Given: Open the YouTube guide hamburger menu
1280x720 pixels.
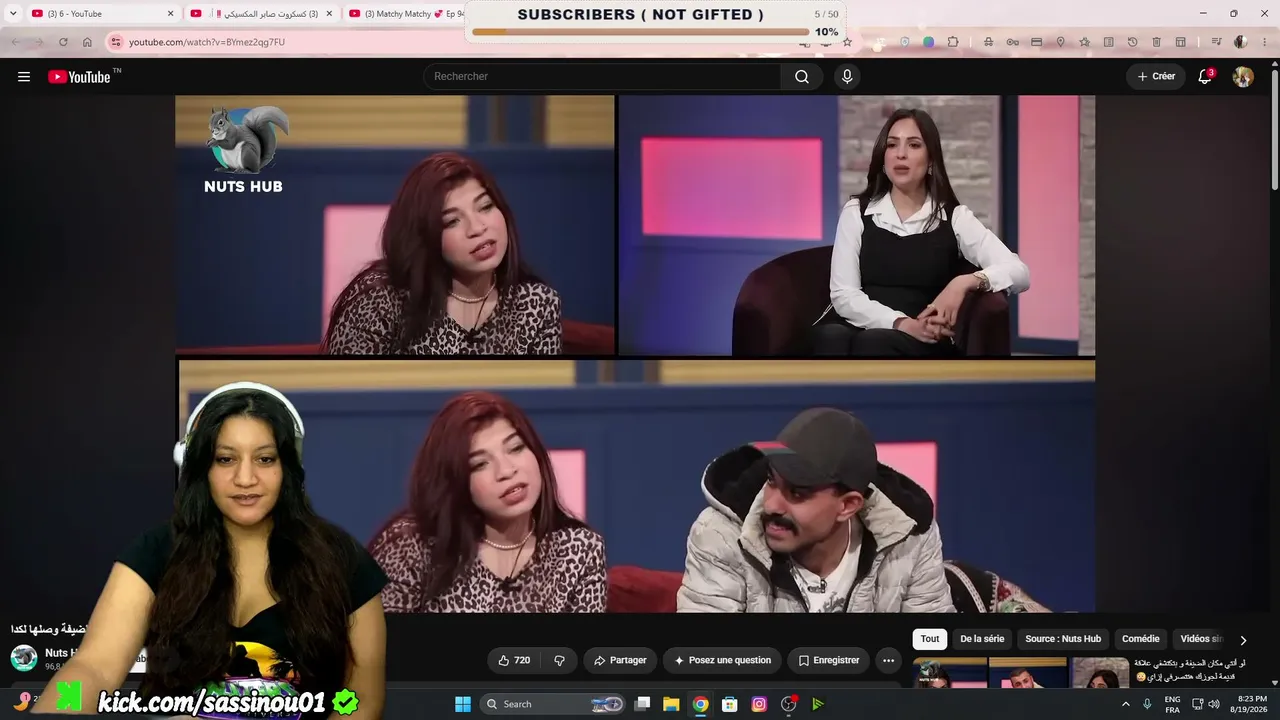Looking at the screenshot, I should [x=24, y=77].
